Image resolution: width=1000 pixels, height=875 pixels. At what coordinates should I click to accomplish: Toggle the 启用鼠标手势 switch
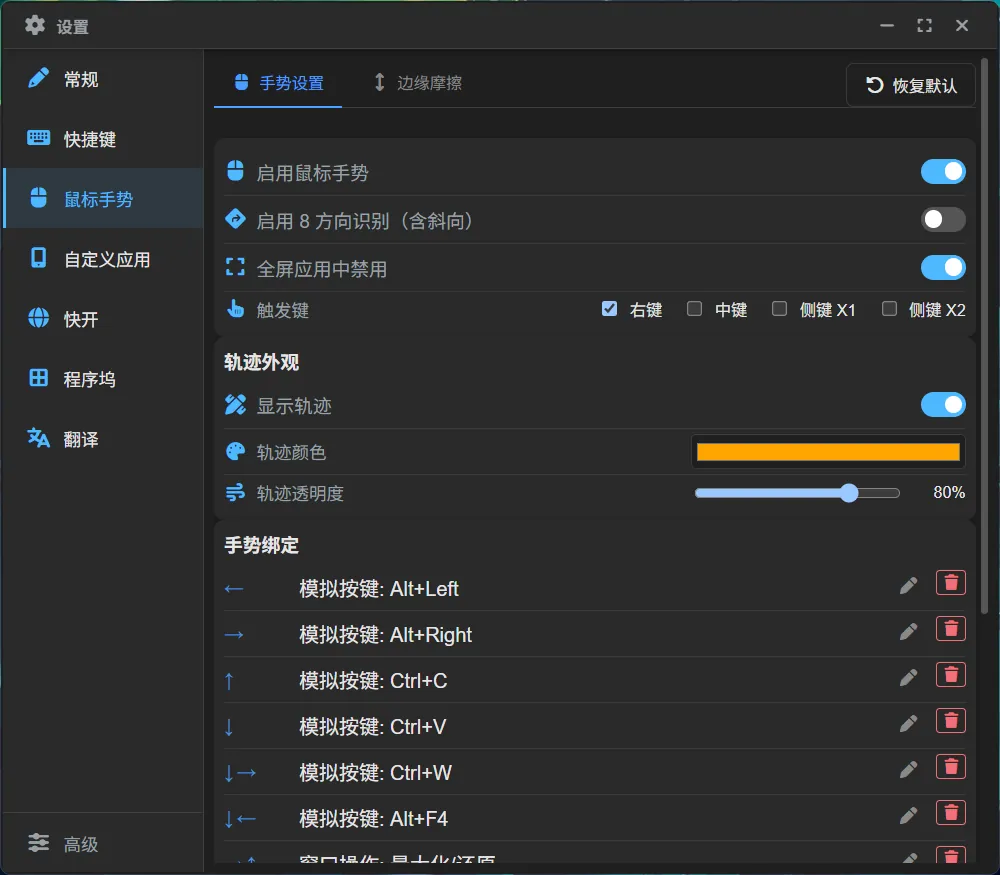click(x=943, y=172)
